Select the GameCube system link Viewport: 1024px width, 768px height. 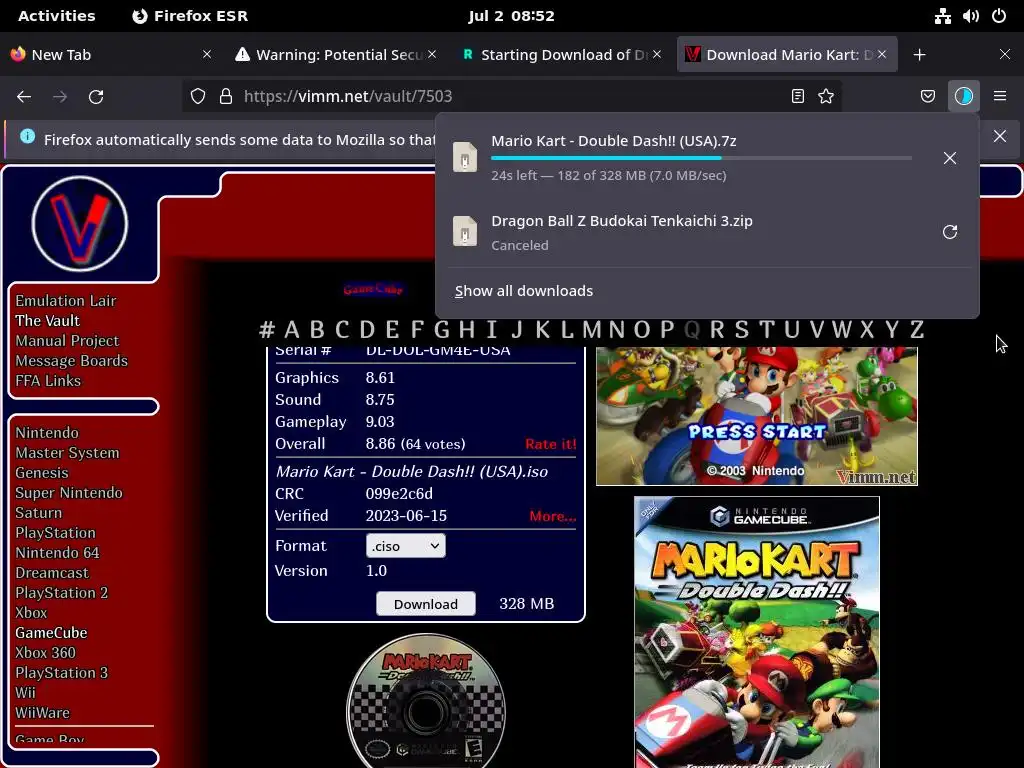point(52,633)
